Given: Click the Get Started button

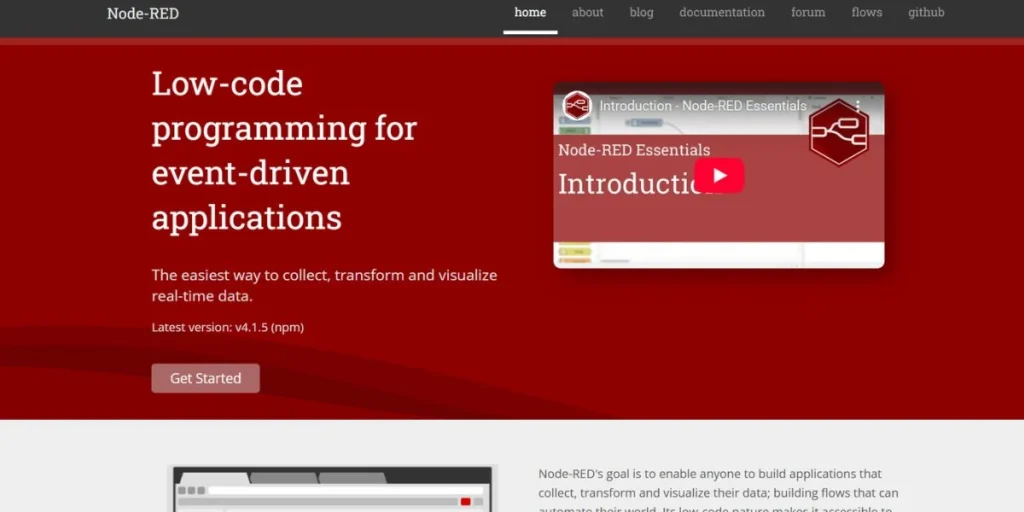Looking at the screenshot, I should [206, 378].
